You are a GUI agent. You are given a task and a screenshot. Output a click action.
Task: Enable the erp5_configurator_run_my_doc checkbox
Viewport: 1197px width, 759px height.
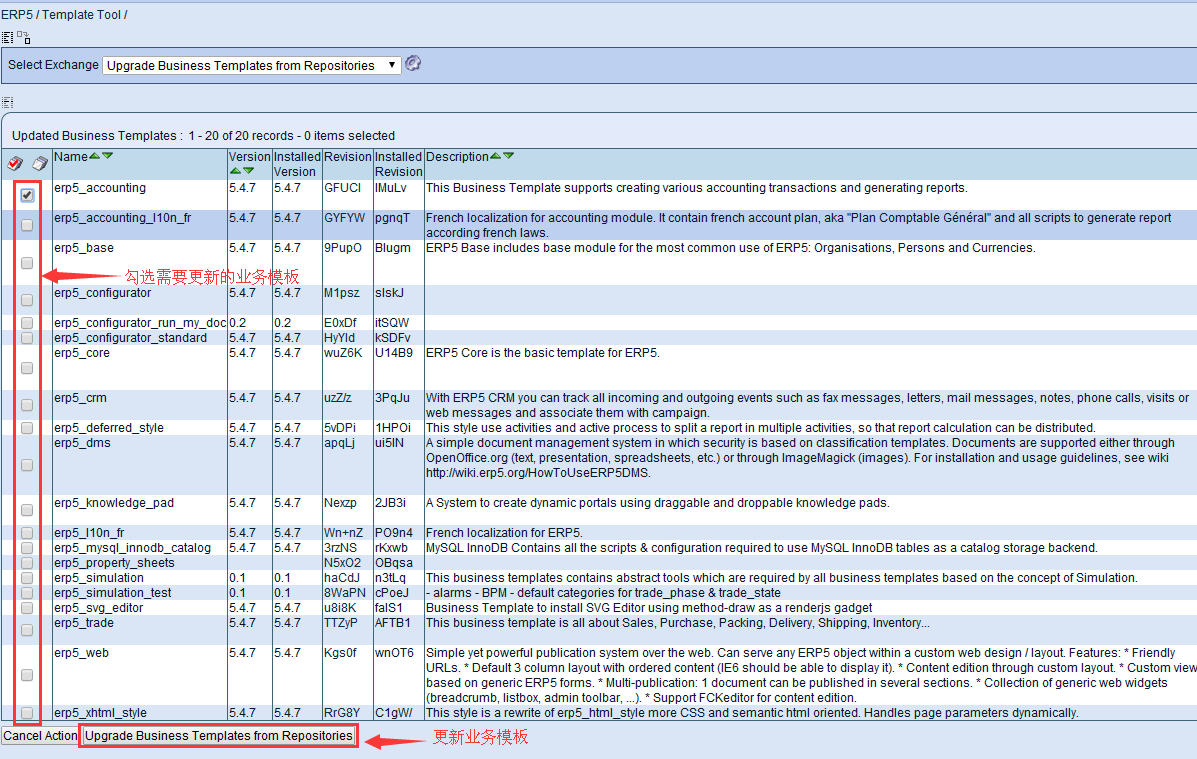[x=27, y=323]
